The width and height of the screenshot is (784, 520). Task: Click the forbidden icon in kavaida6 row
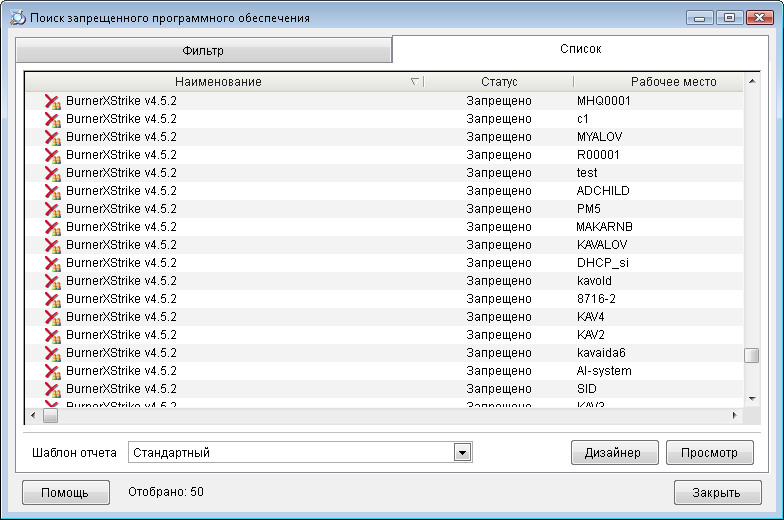[52, 353]
